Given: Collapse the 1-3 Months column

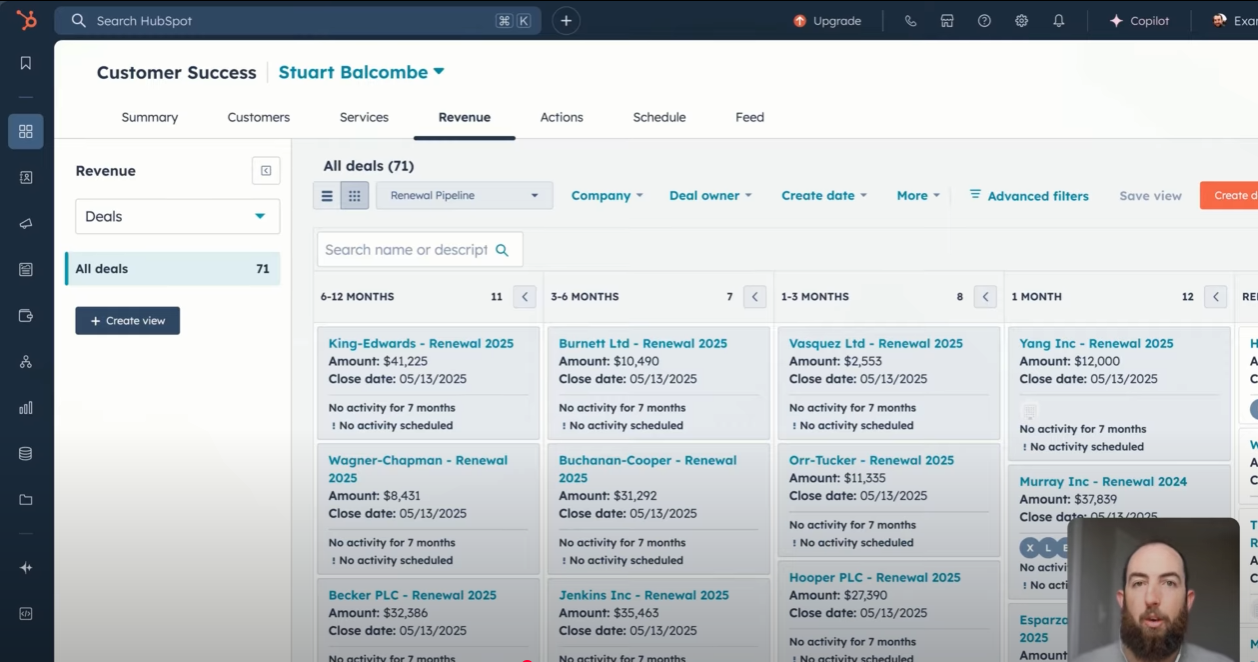Looking at the screenshot, I should coord(986,297).
